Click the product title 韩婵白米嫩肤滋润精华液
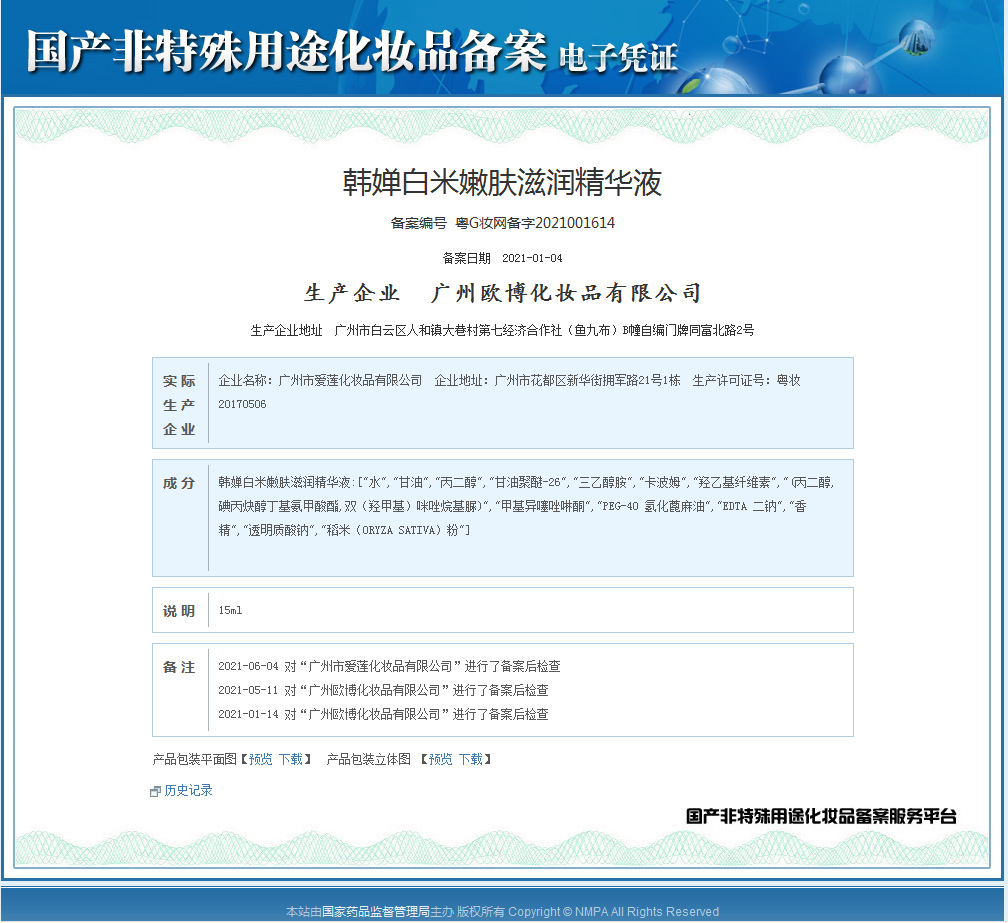Image resolution: width=1008 pixels, height=923 pixels. (501, 183)
